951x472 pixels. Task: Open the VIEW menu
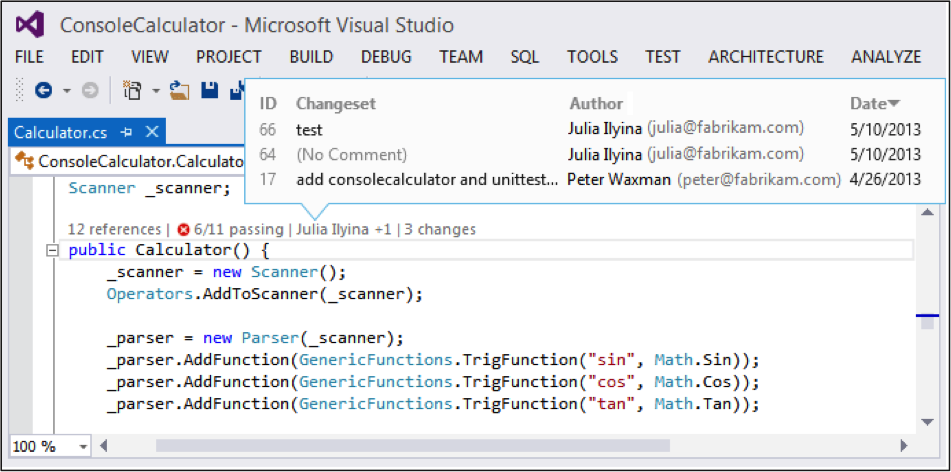[150, 57]
